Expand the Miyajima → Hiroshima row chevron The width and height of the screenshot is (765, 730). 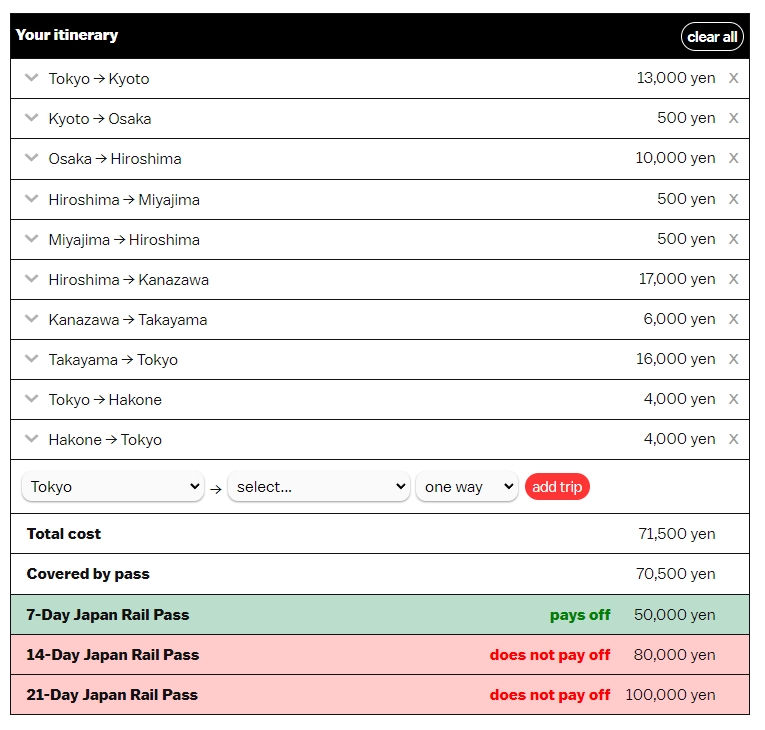tap(31, 239)
